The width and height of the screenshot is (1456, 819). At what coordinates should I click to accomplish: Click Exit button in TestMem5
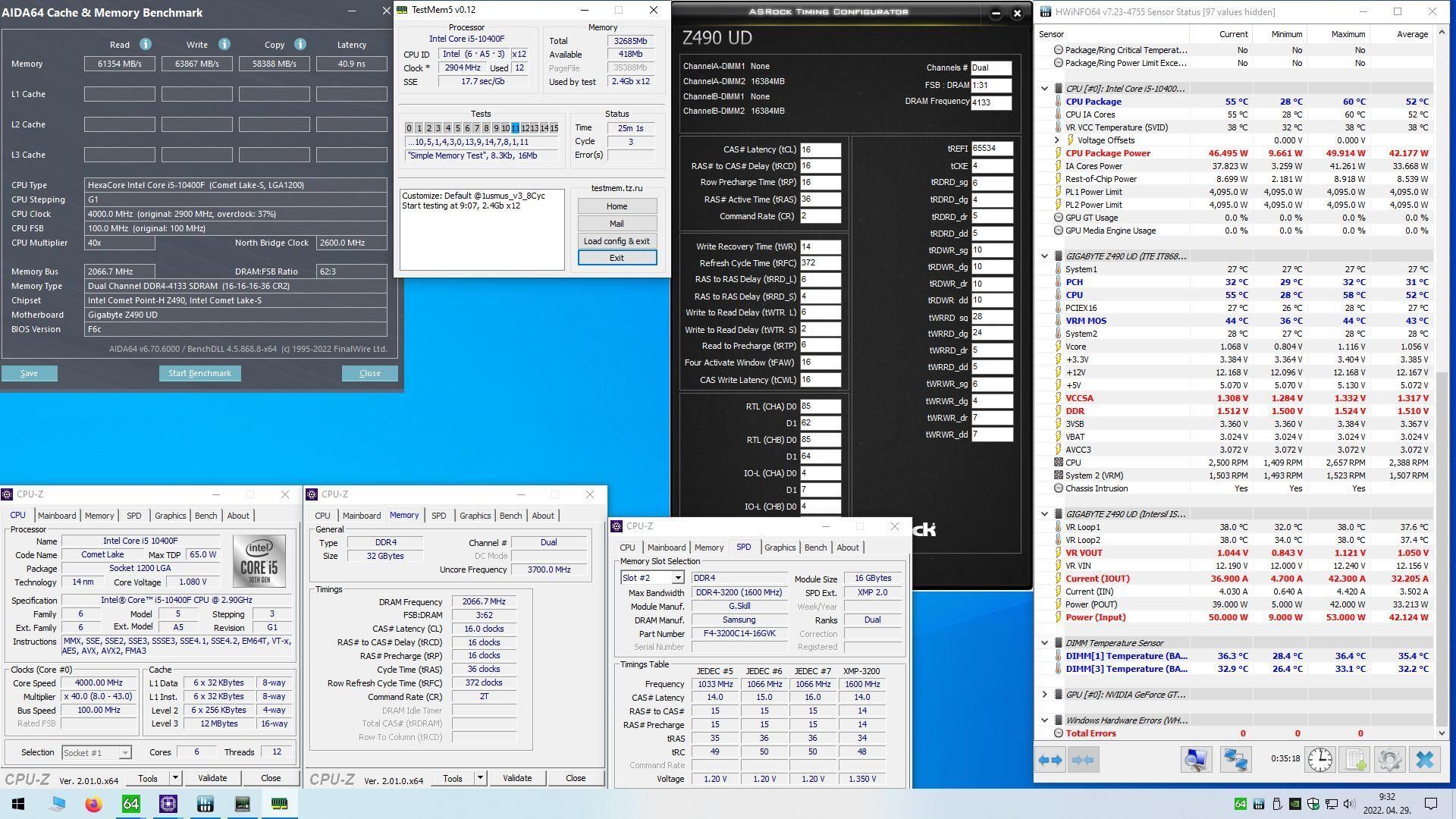pyautogui.click(x=617, y=258)
